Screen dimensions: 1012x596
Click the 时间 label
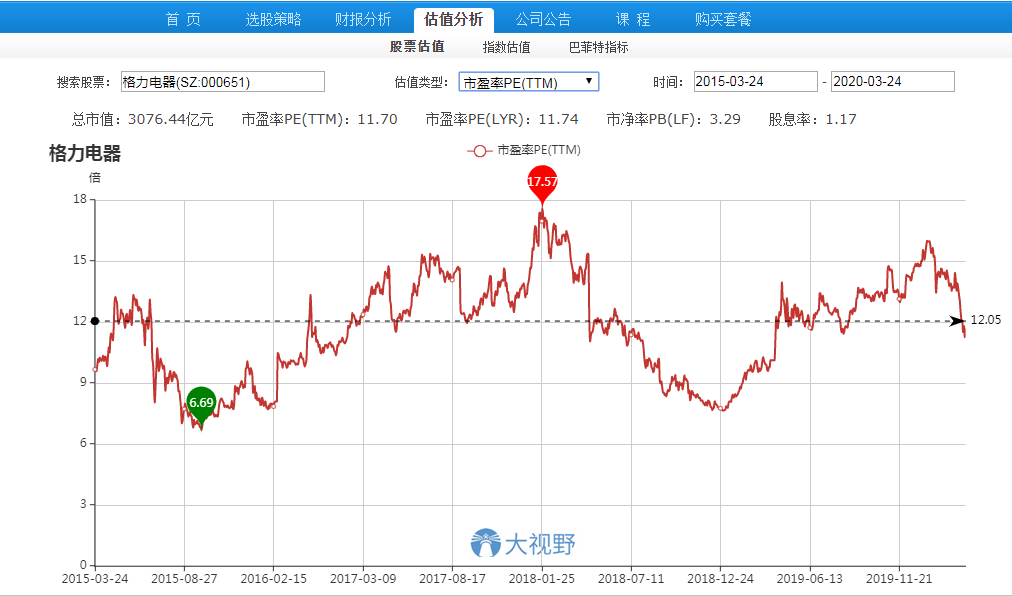[668, 82]
